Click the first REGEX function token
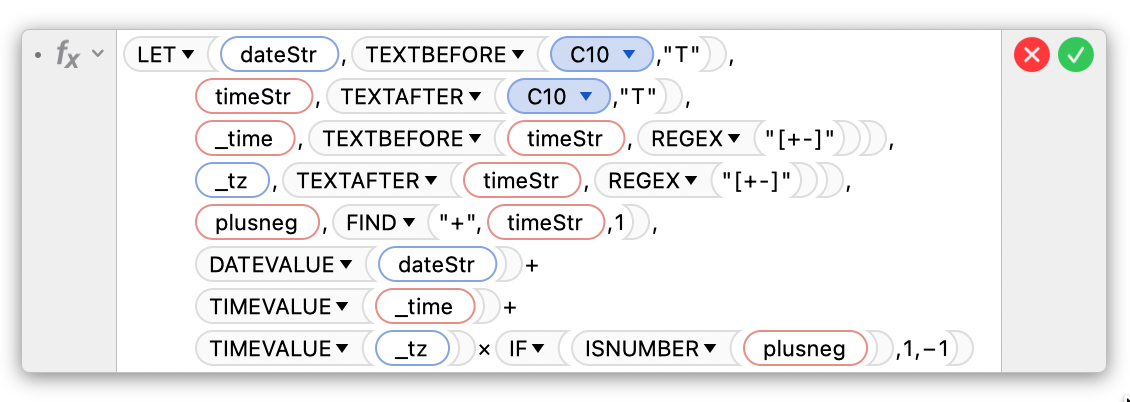 [686, 139]
